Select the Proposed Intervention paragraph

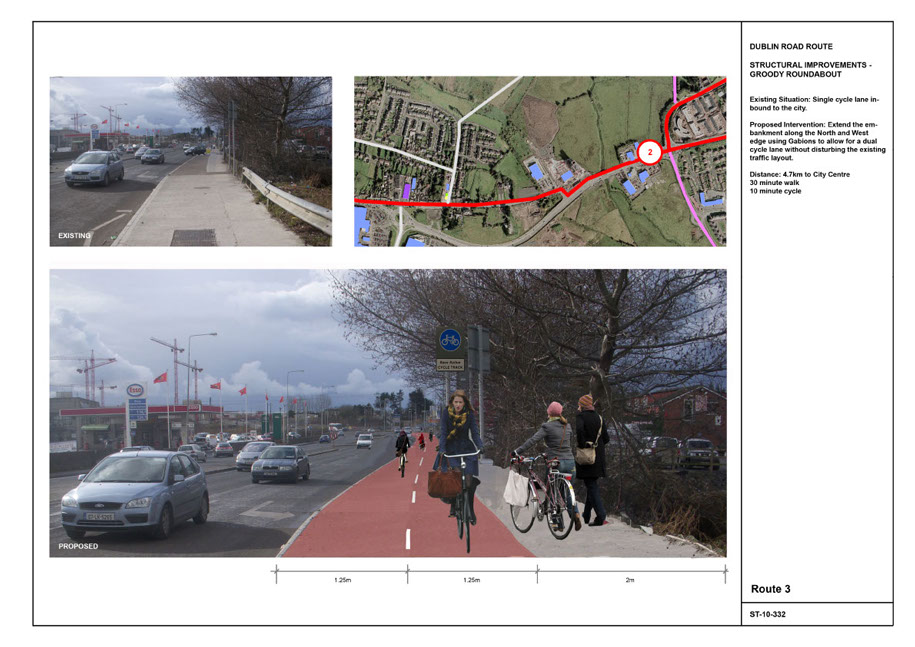tap(817, 141)
